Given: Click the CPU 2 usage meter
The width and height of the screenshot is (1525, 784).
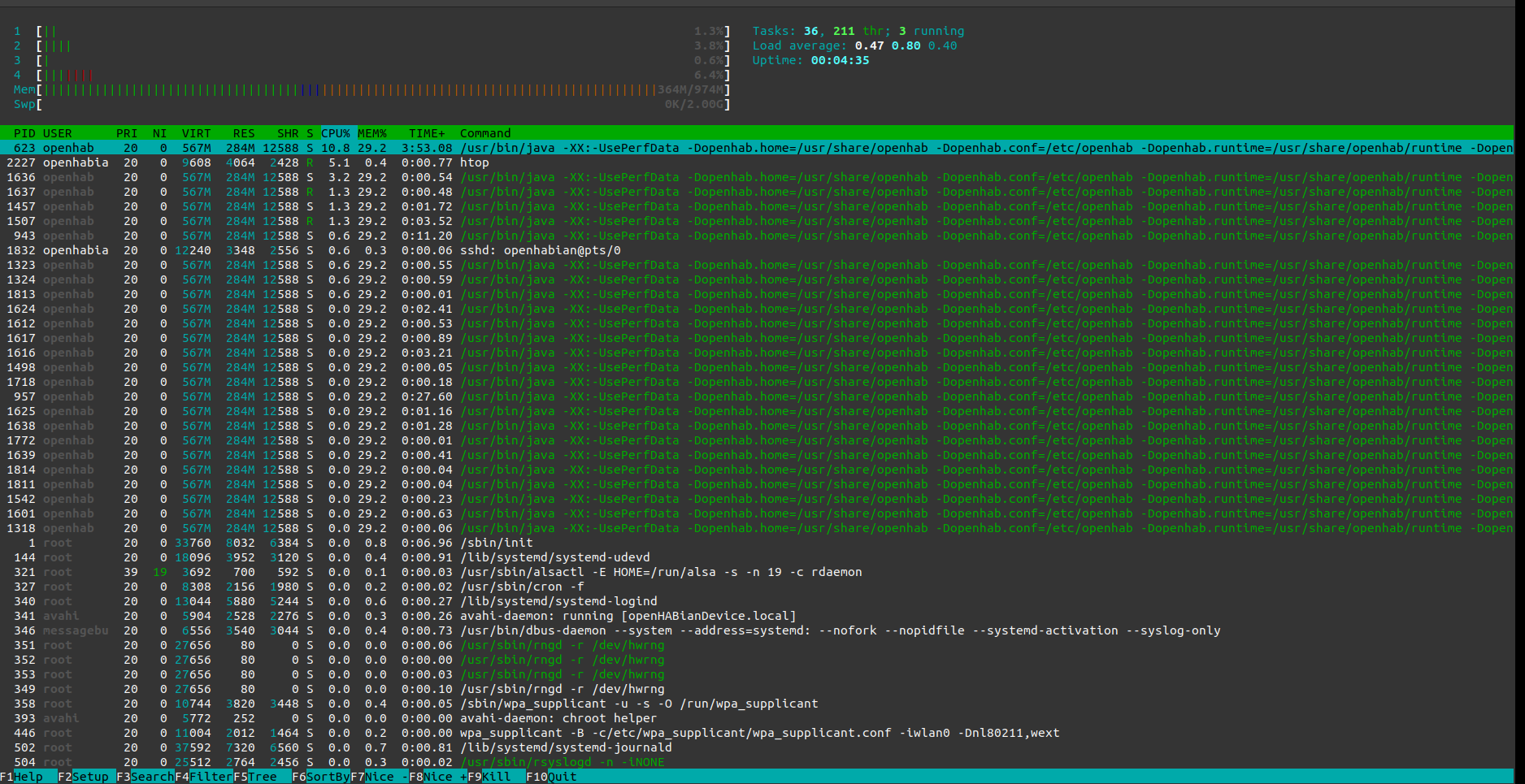Looking at the screenshot, I should click(371, 45).
